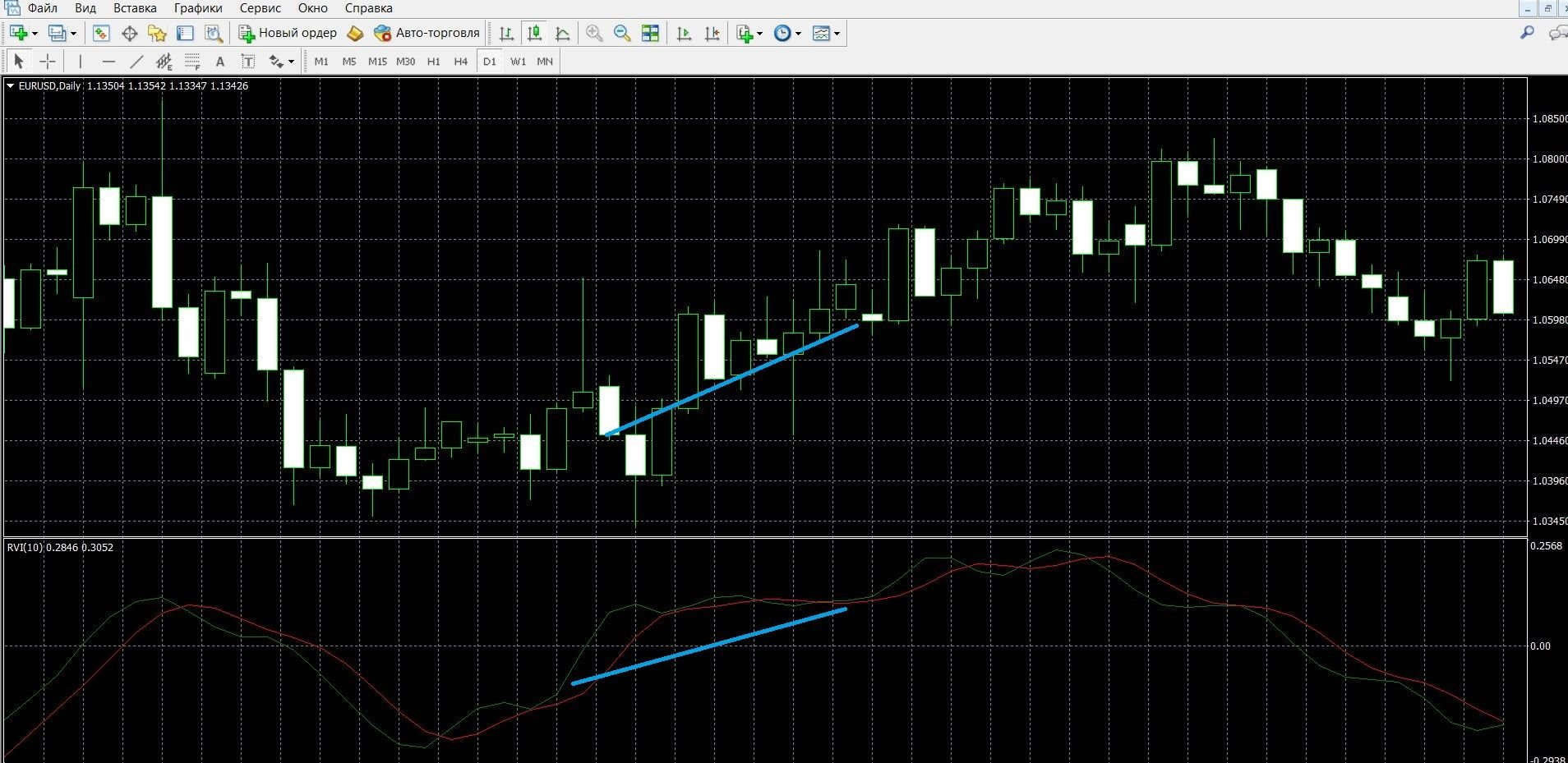Screen dimensions: 1568x763
Task: Click the Profiles icon
Action: pos(58,34)
